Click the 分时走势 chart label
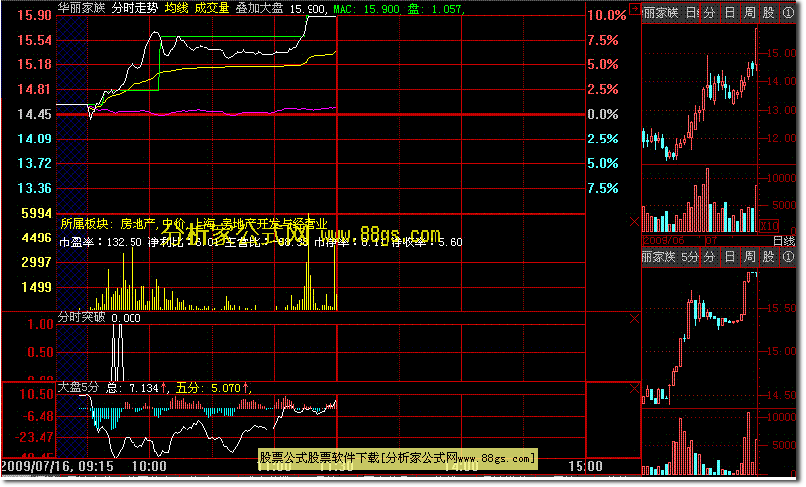This screenshot has height=487, width=806. coord(135,8)
